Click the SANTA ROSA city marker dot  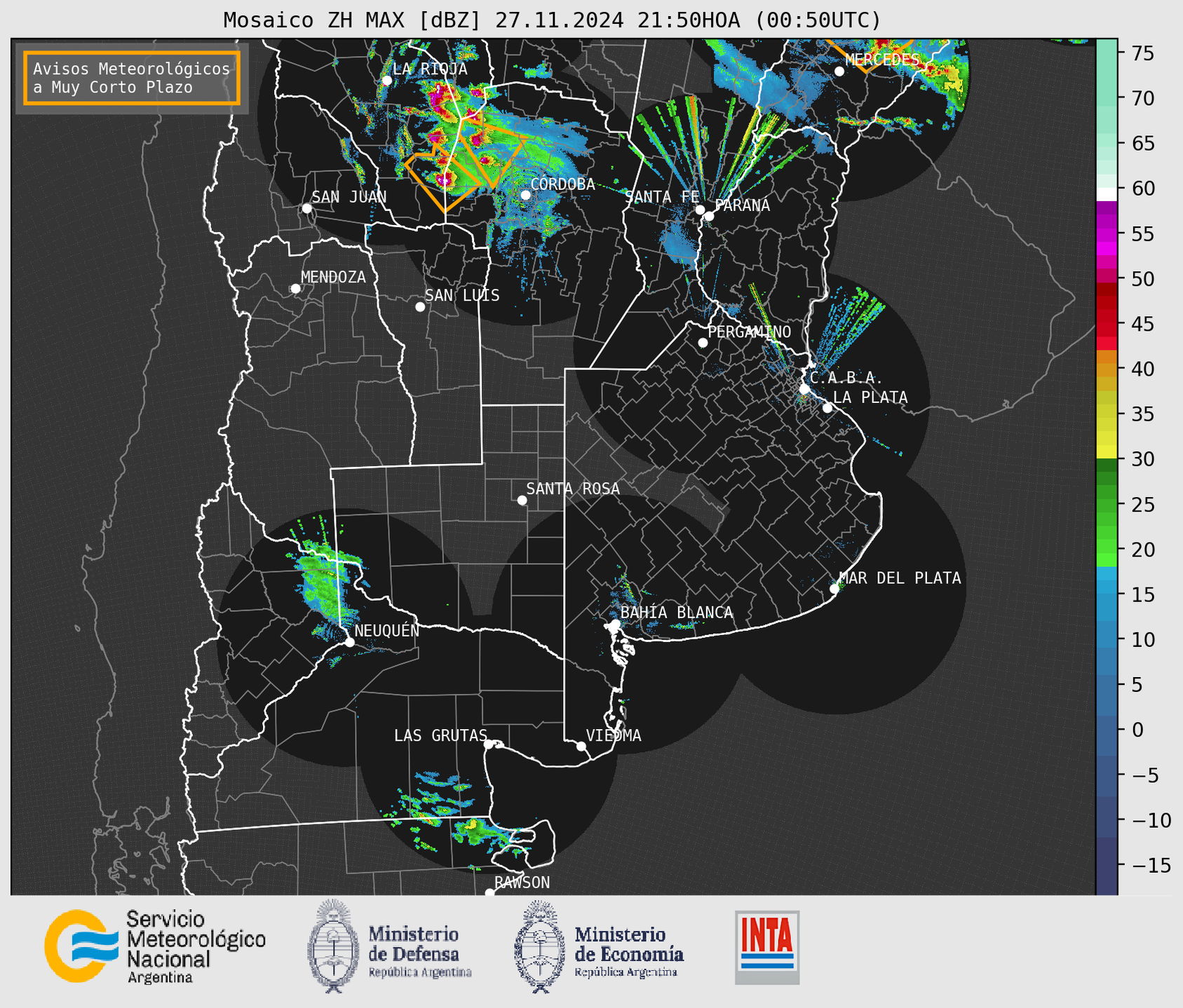coord(522,500)
